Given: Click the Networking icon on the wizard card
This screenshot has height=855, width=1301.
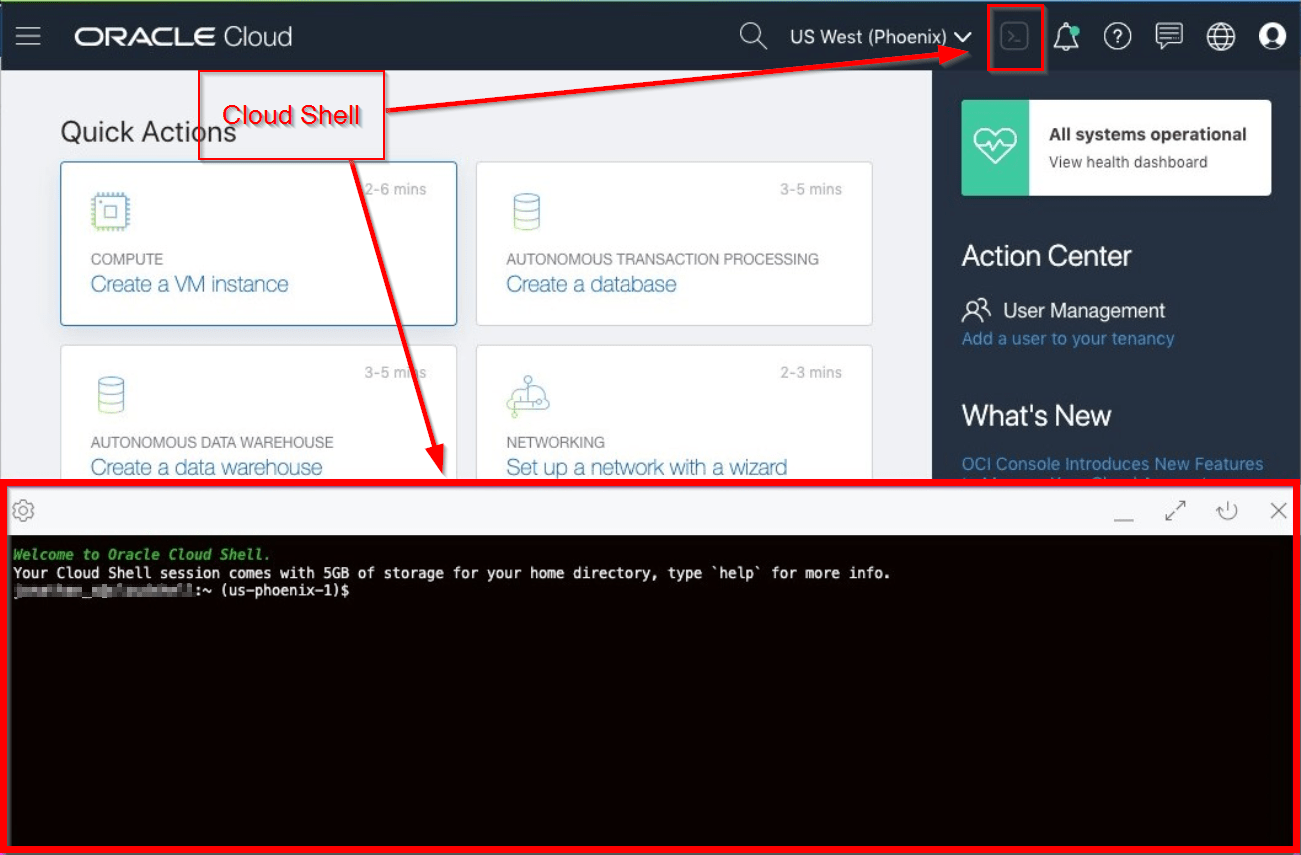Looking at the screenshot, I should click(527, 399).
